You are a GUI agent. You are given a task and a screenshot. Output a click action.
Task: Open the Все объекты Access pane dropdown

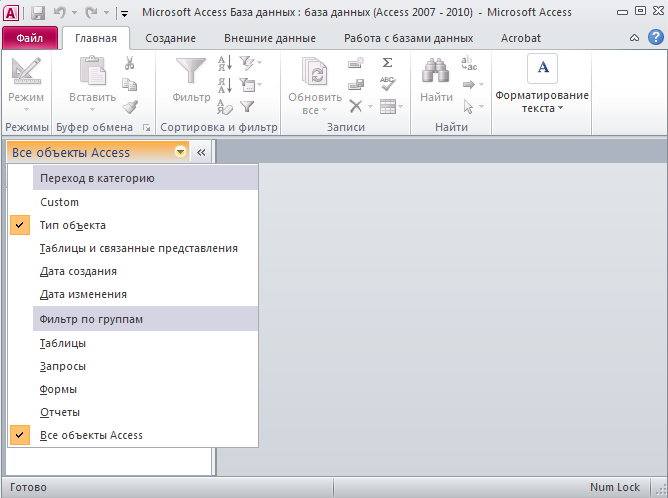(x=181, y=152)
